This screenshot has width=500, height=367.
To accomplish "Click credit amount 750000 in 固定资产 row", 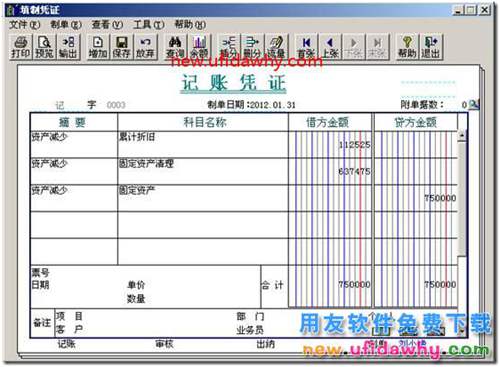I will pos(440,198).
